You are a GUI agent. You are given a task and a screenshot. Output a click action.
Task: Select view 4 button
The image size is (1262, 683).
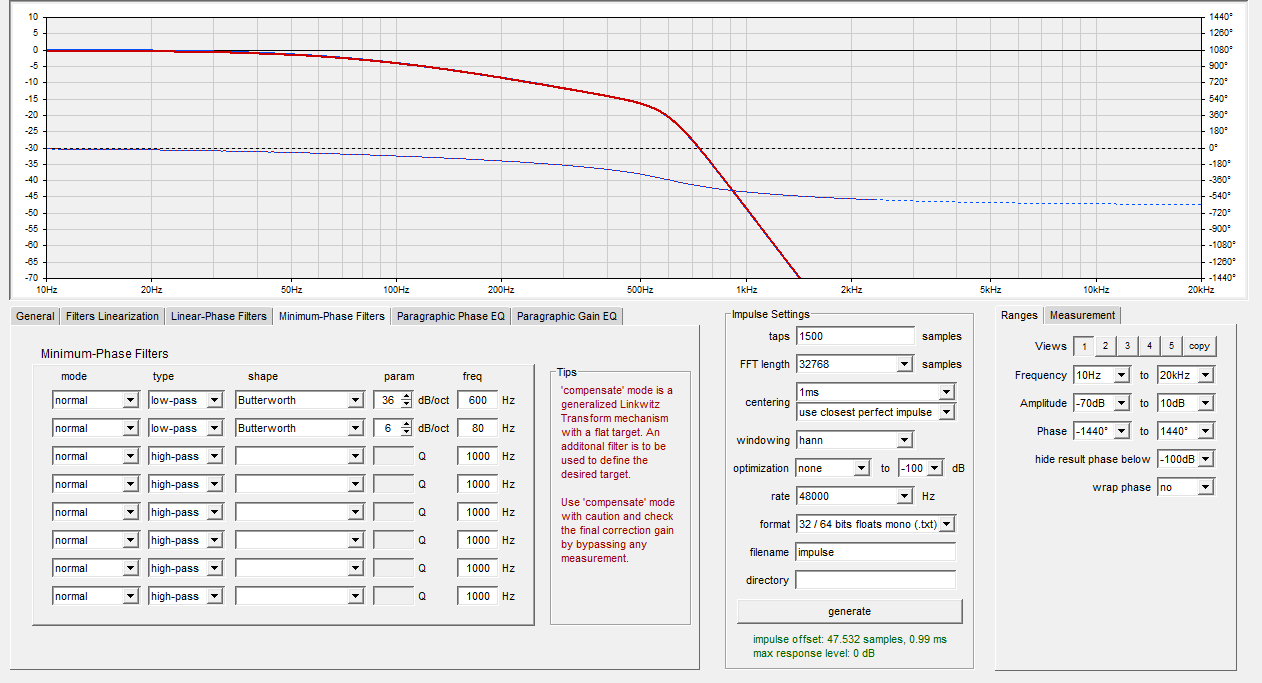(1149, 346)
